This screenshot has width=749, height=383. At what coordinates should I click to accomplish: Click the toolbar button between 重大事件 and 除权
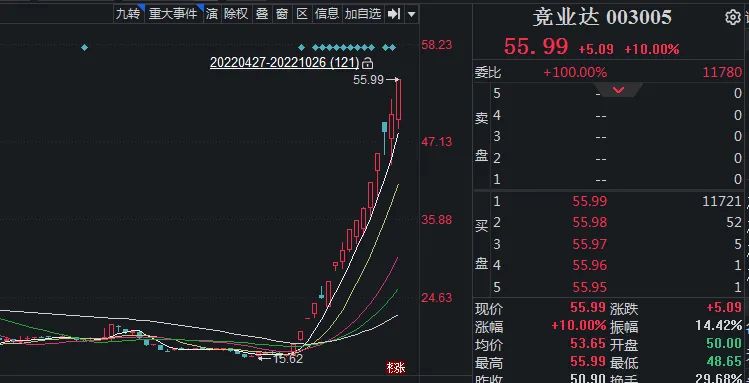212,14
